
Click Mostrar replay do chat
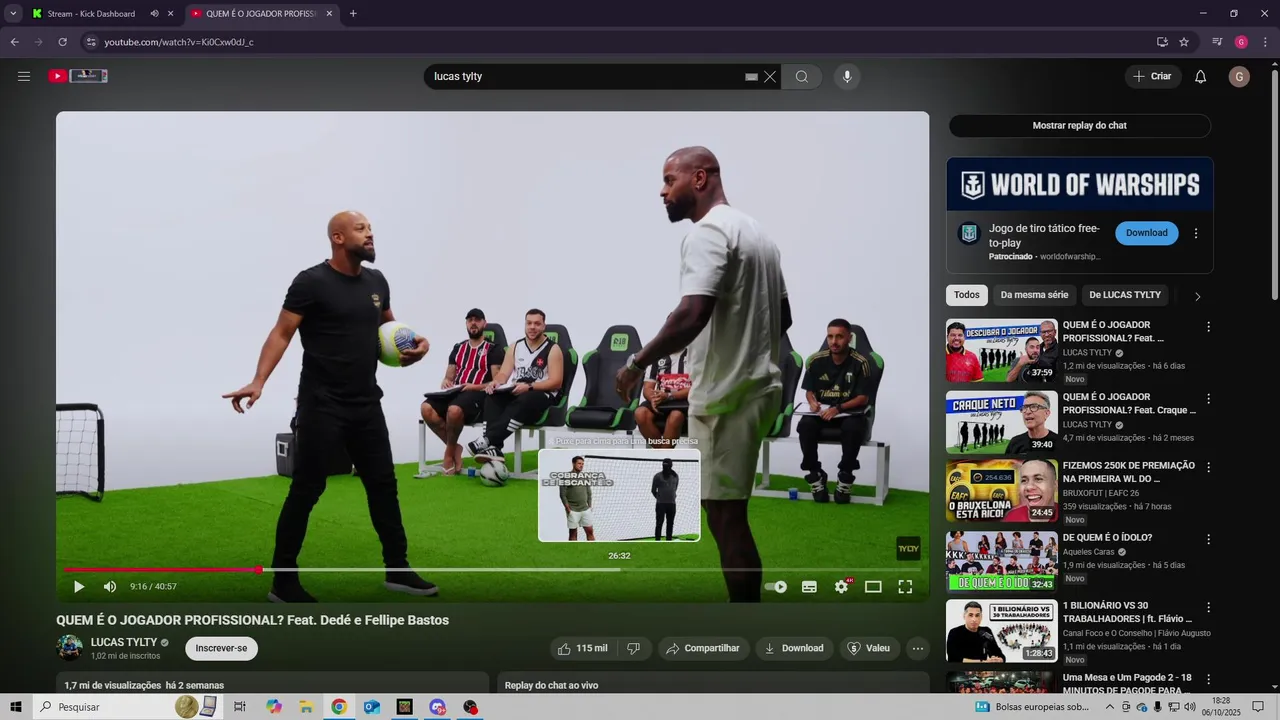coord(1079,126)
